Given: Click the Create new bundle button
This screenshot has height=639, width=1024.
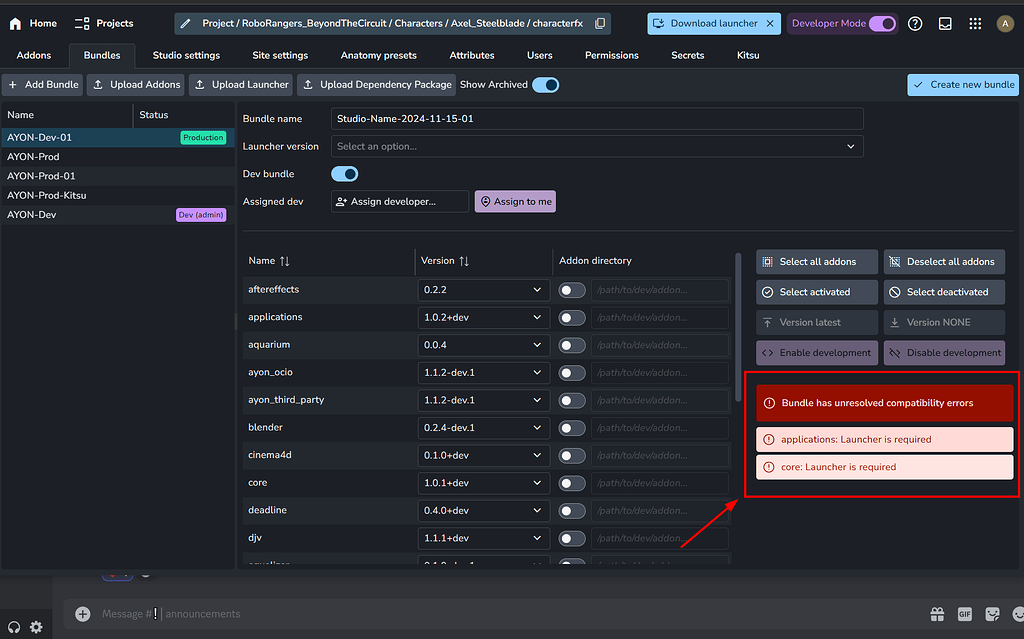Looking at the screenshot, I should [x=962, y=85].
